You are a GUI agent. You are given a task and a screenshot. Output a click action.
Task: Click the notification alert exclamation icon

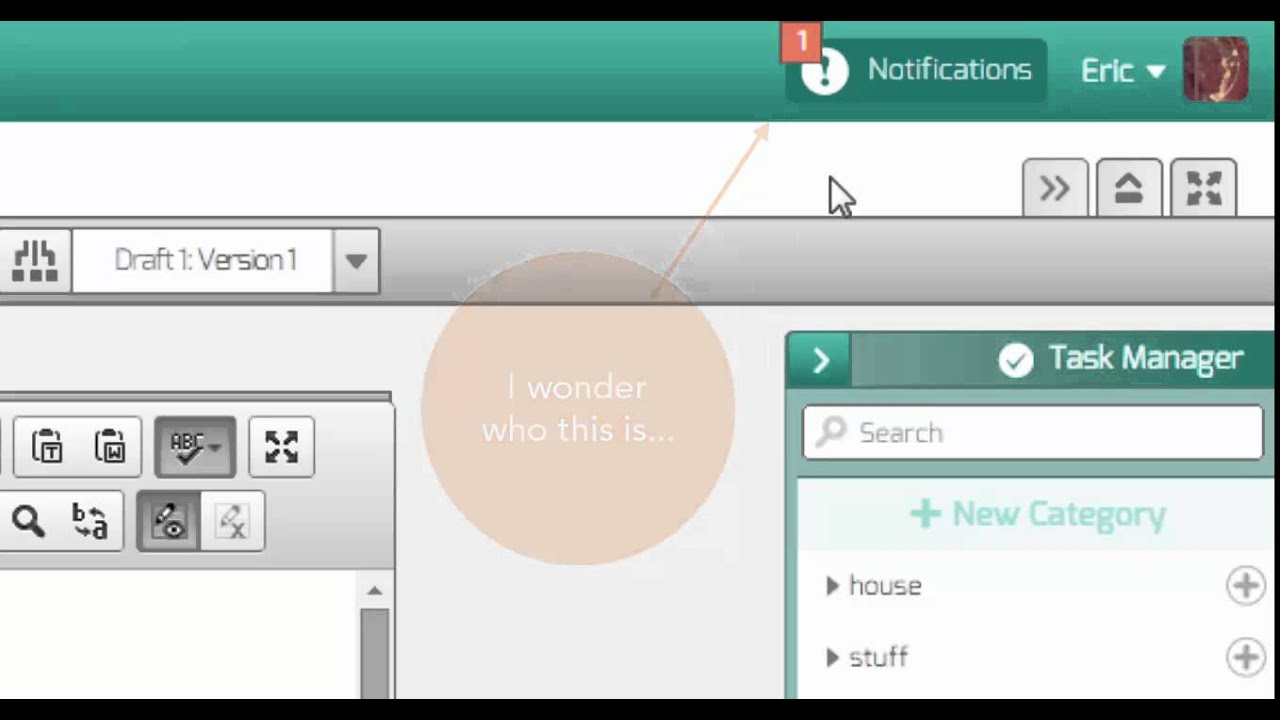click(825, 72)
